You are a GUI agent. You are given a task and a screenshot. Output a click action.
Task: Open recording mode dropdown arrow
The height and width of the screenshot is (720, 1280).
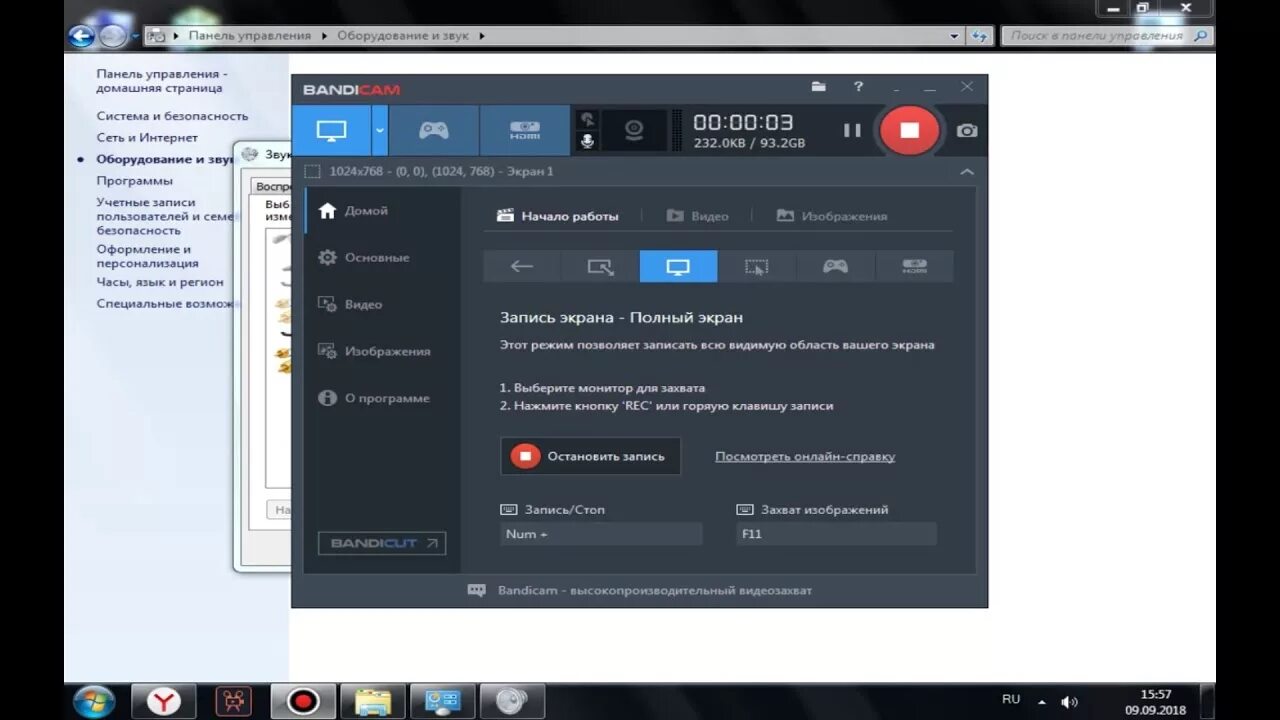(x=379, y=130)
